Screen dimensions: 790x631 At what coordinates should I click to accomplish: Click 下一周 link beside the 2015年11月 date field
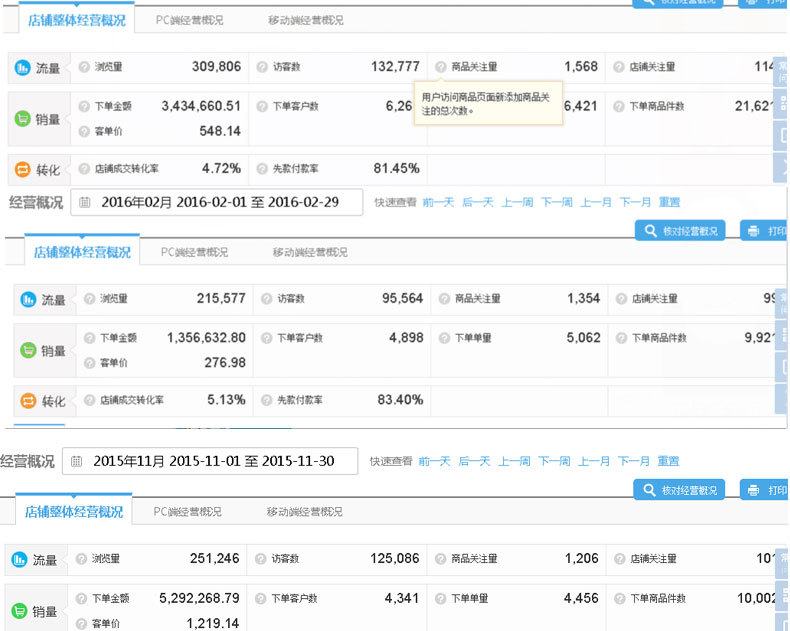[x=554, y=461]
